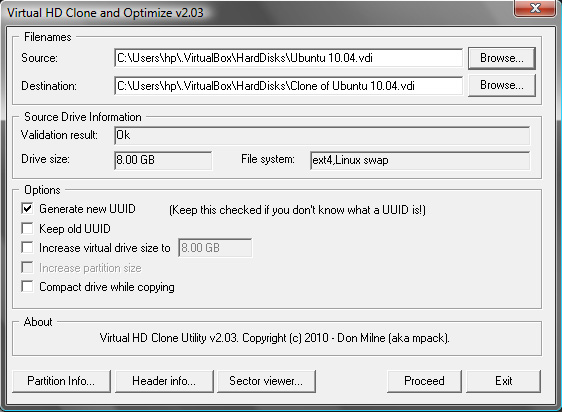Image resolution: width=562 pixels, height=412 pixels.
Task: Click the About copyright text line
Action: (275, 338)
